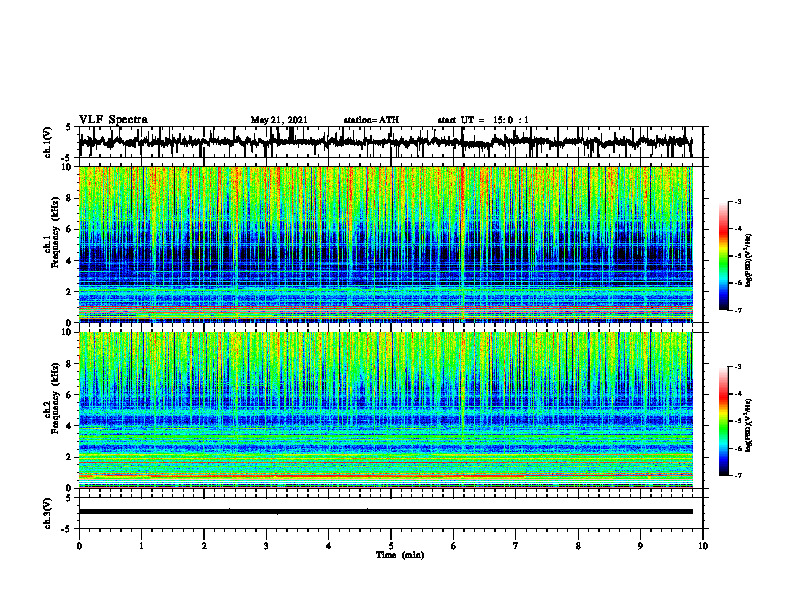792x612 pixels.
Task: Click the ch.3 flat black waveform bar
Action: [385, 512]
